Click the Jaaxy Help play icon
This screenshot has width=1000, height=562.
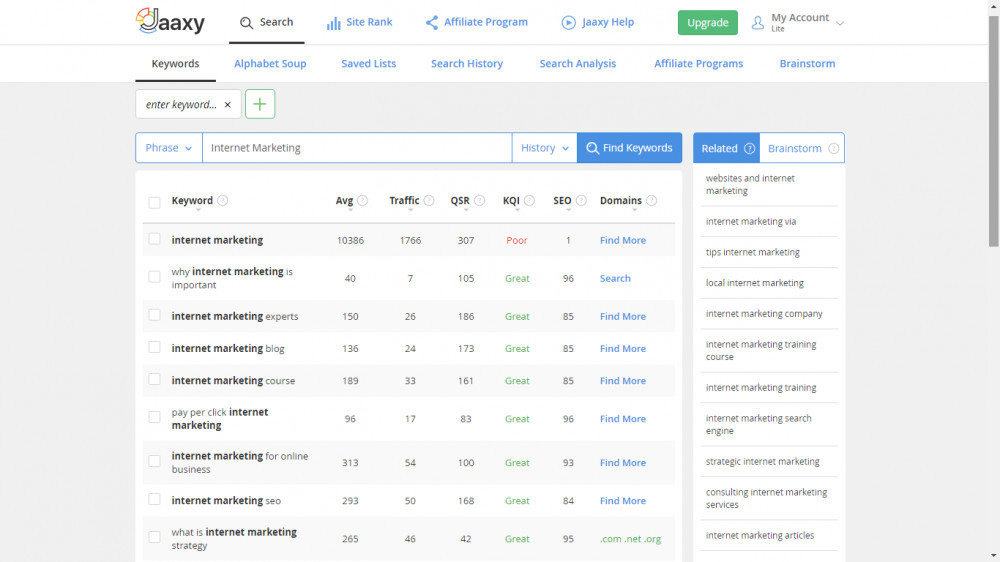pos(568,23)
